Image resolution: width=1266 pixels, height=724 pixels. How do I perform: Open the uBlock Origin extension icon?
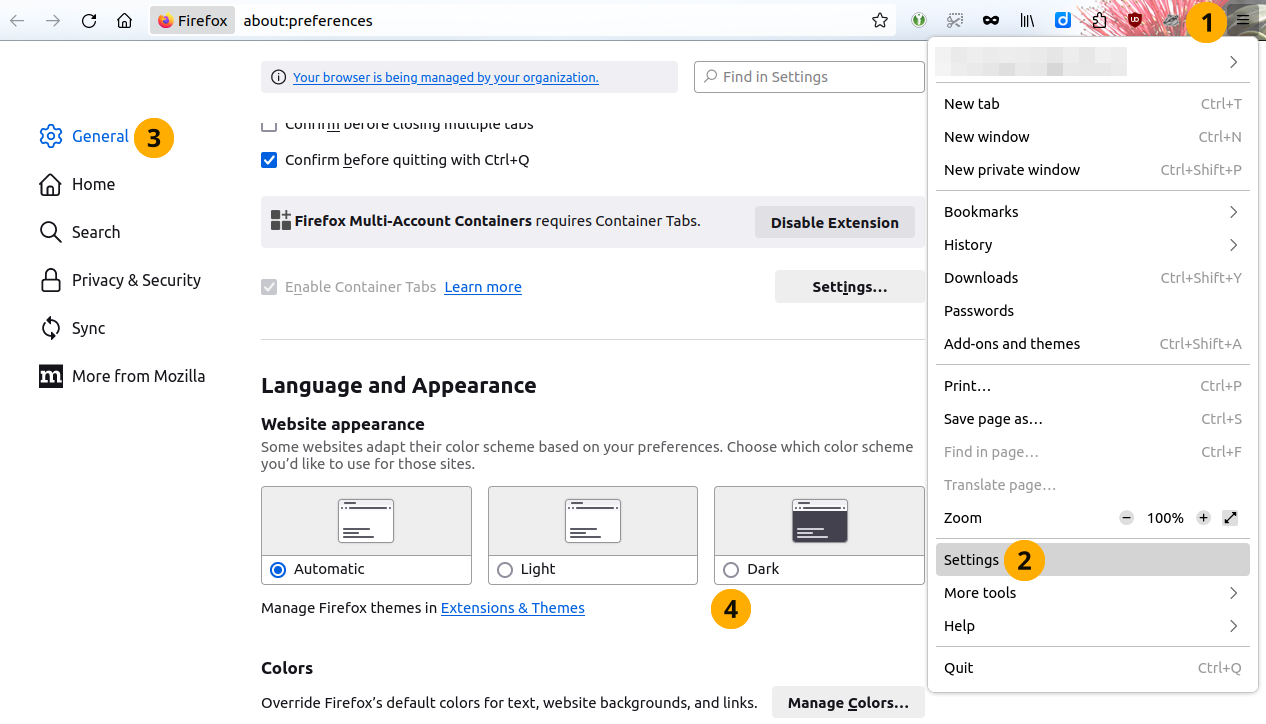coord(1135,20)
